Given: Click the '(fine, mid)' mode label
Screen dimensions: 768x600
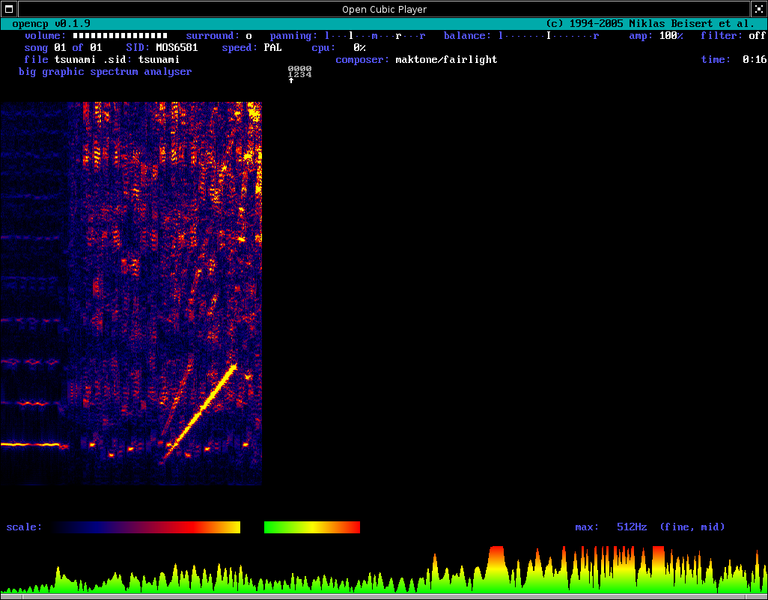Looking at the screenshot, I should [x=692, y=527].
